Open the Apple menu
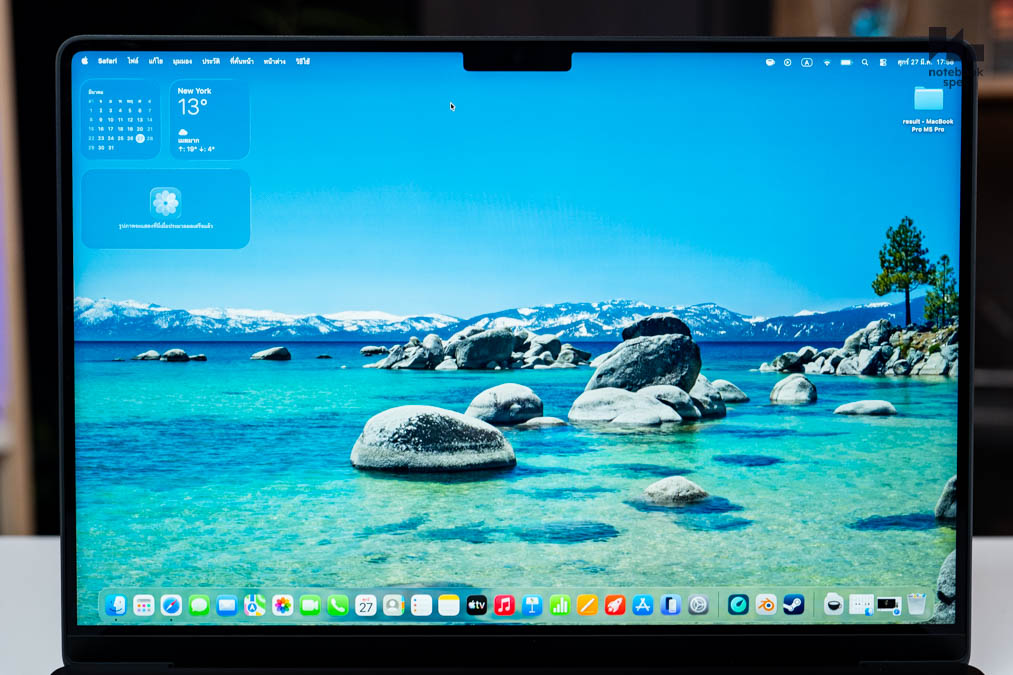The width and height of the screenshot is (1013, 675). [x=83, y=61]
